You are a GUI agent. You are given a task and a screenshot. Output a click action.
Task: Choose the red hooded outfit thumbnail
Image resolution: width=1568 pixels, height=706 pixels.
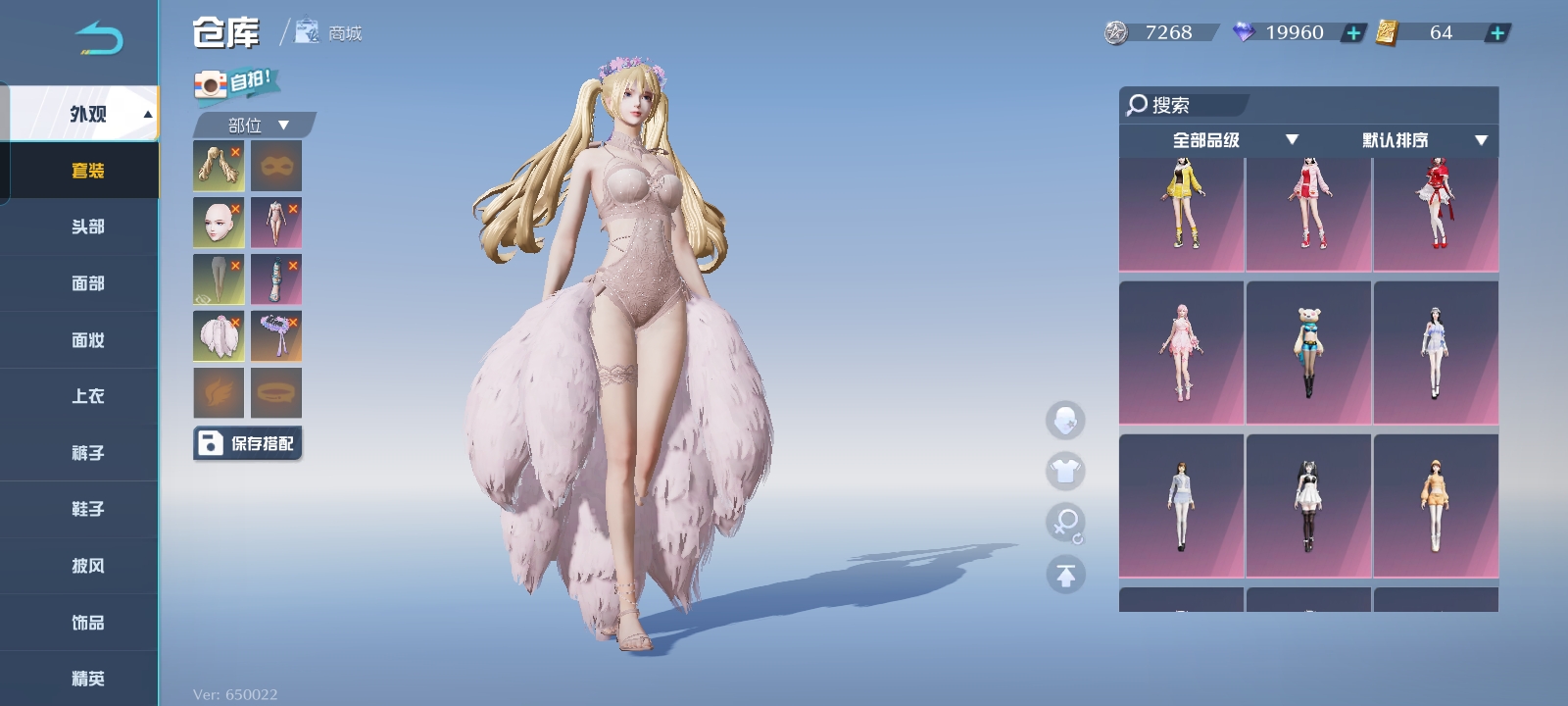(1436, 214)
